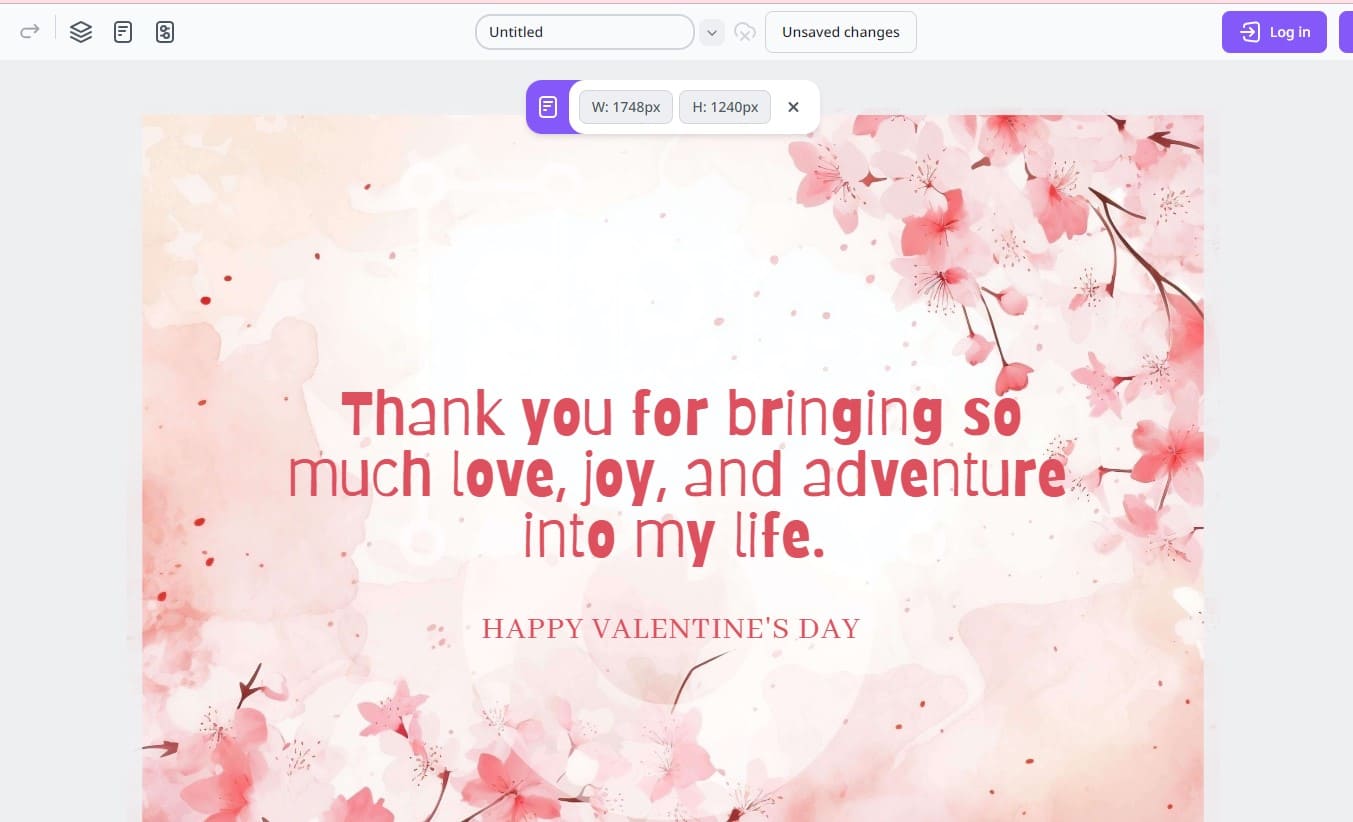Click the redo arrow icon
This screenshot has height=822, width=1353.
[30, 32]
